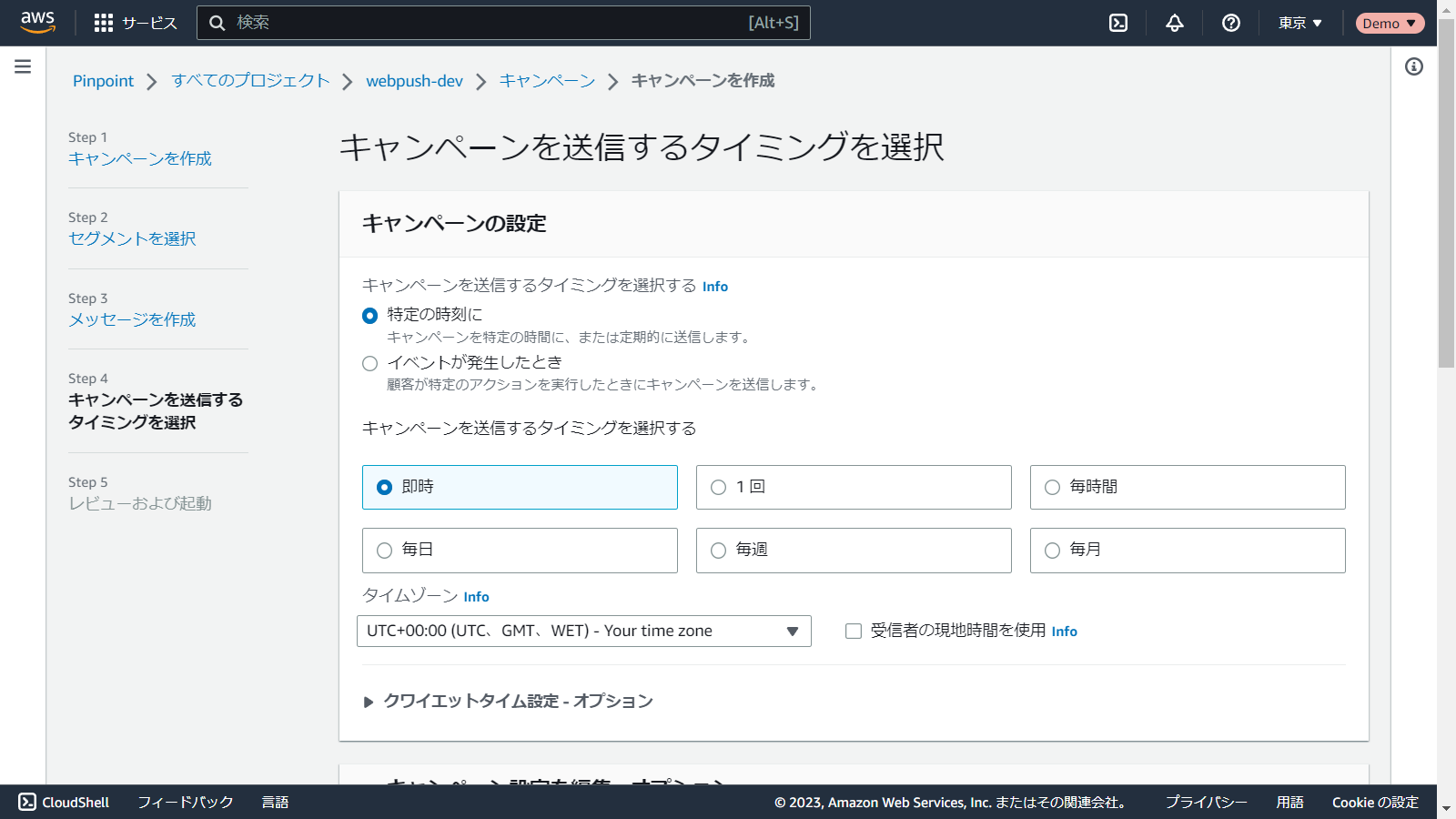Go to Step 3 メッセージを作成

coord(132,319)
